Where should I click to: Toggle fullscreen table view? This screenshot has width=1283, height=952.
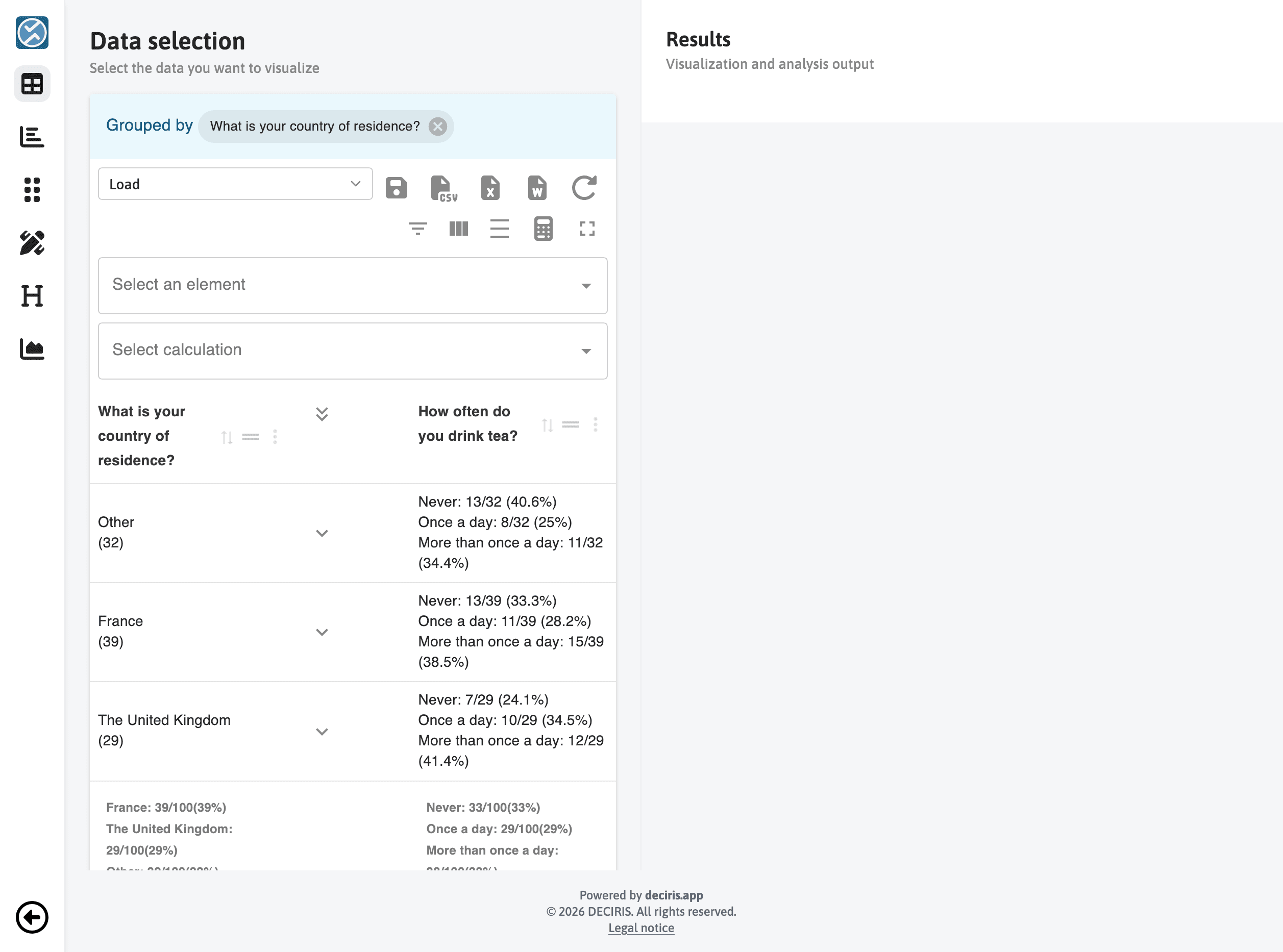click(587, 229)
